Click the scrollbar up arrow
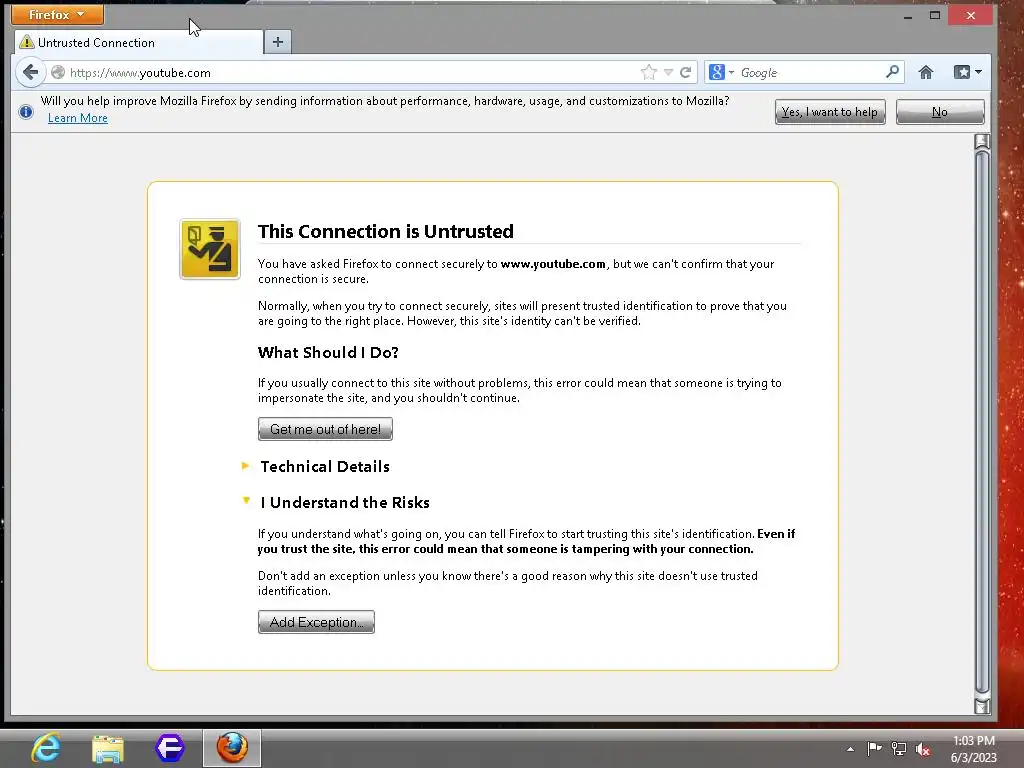Image resolution: width=1024 pixels, height=768 pixels. (x=982, y=141)
